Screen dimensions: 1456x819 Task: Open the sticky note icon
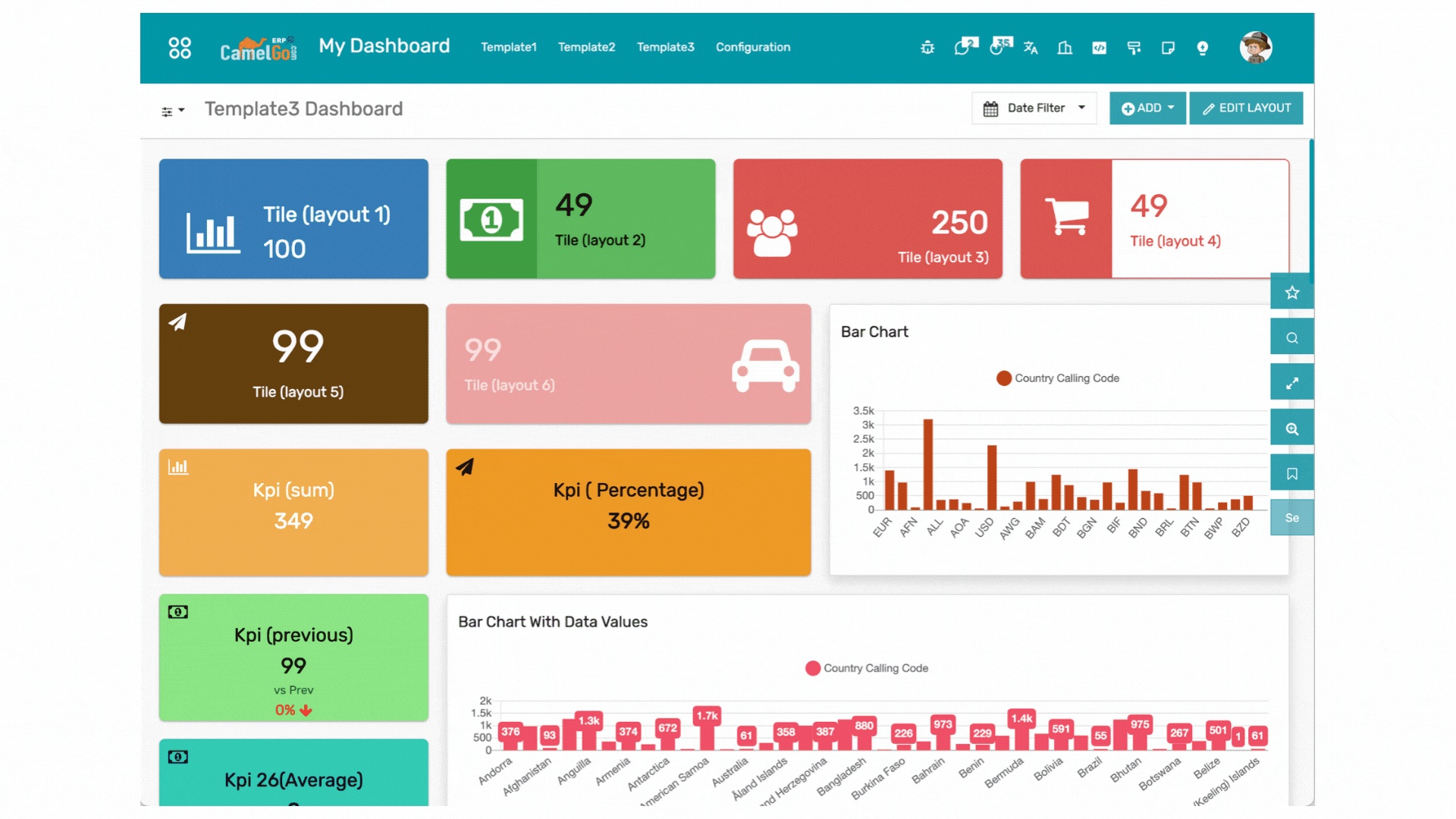click(x=1168, y=48)
